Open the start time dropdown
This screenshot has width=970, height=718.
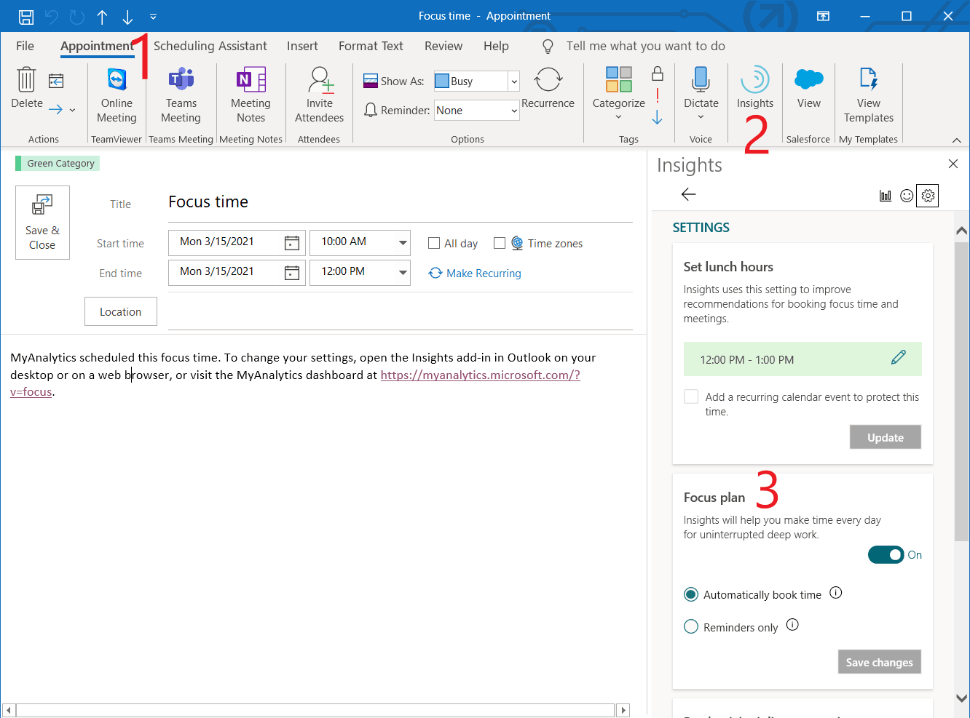(x=404, y=242)
